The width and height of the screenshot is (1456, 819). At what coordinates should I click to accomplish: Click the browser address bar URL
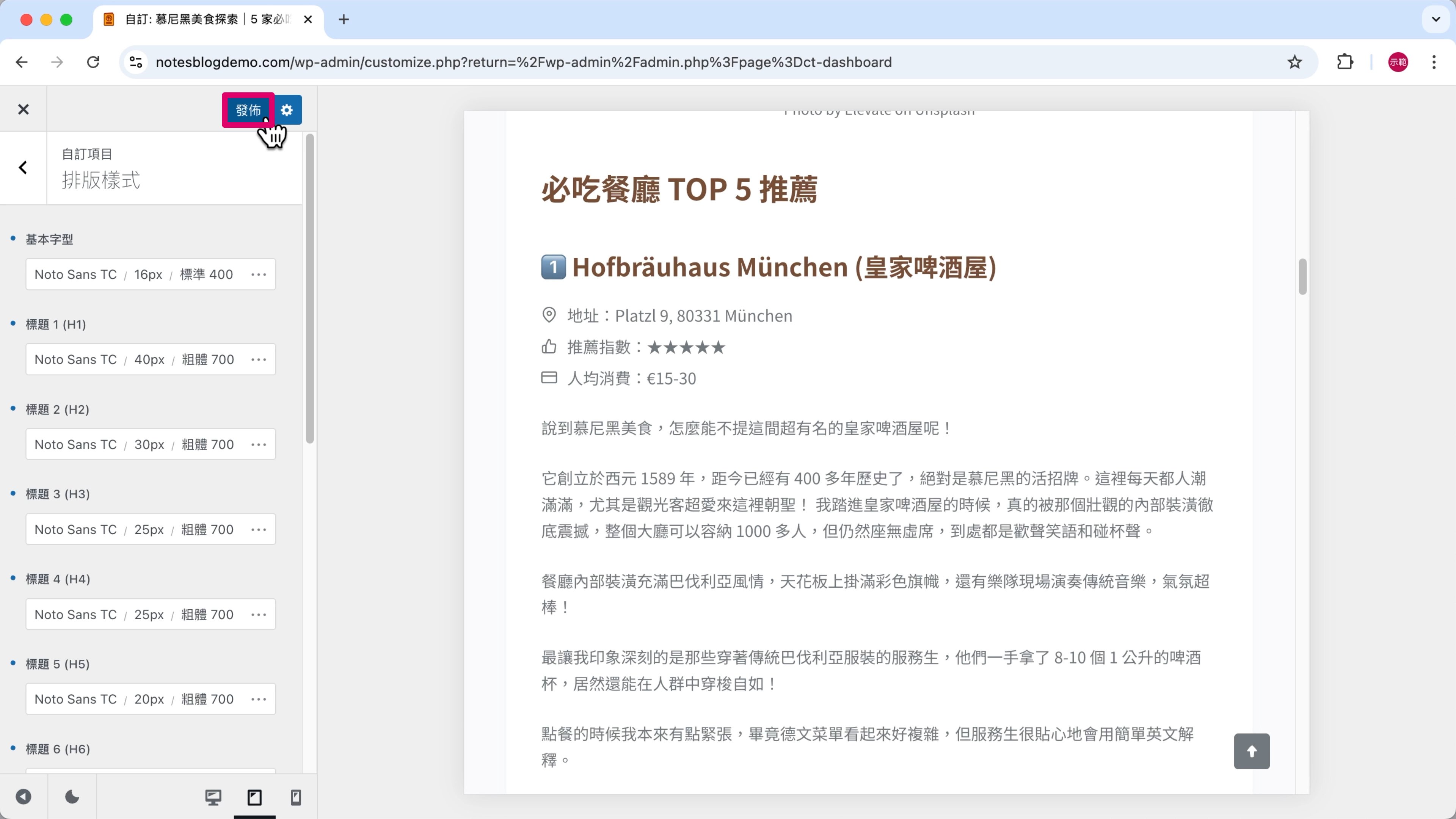coord(523,62)
